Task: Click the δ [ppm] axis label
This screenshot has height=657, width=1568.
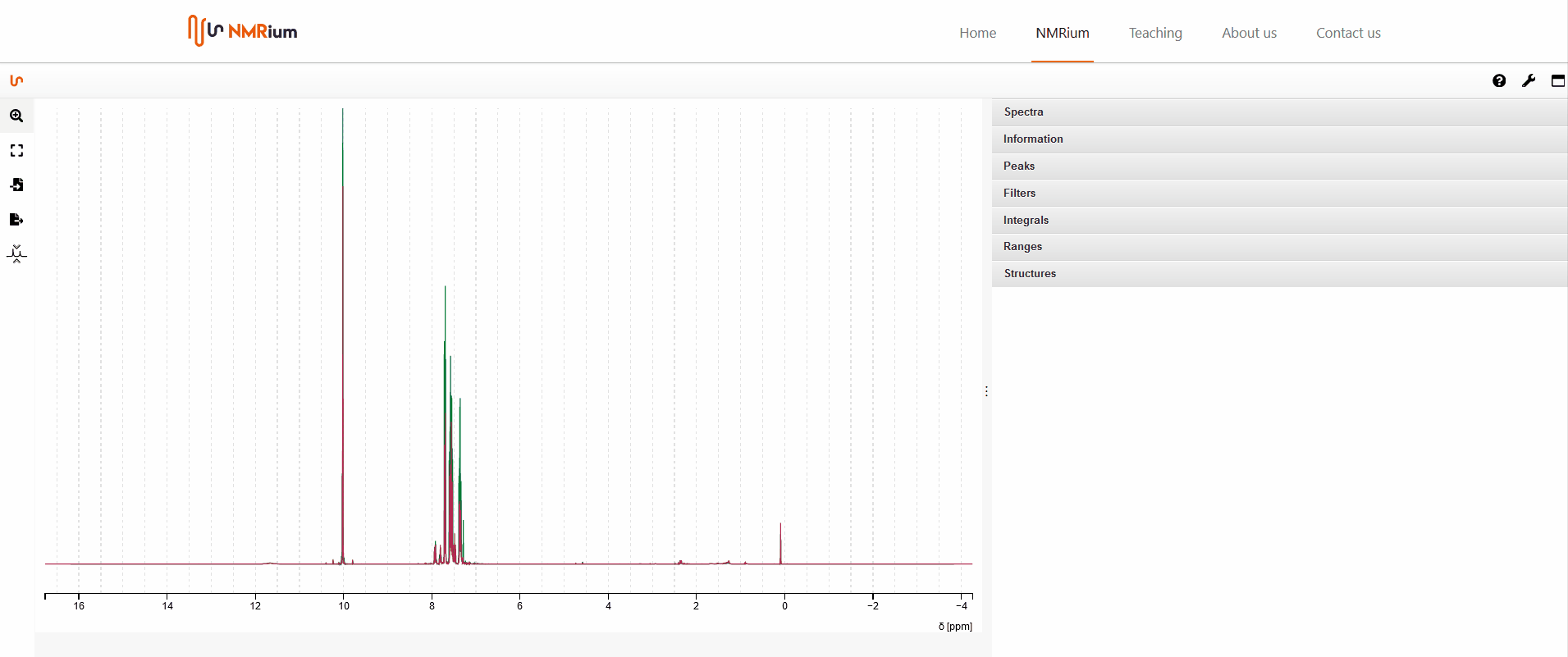Action: (x=955, y=627)
